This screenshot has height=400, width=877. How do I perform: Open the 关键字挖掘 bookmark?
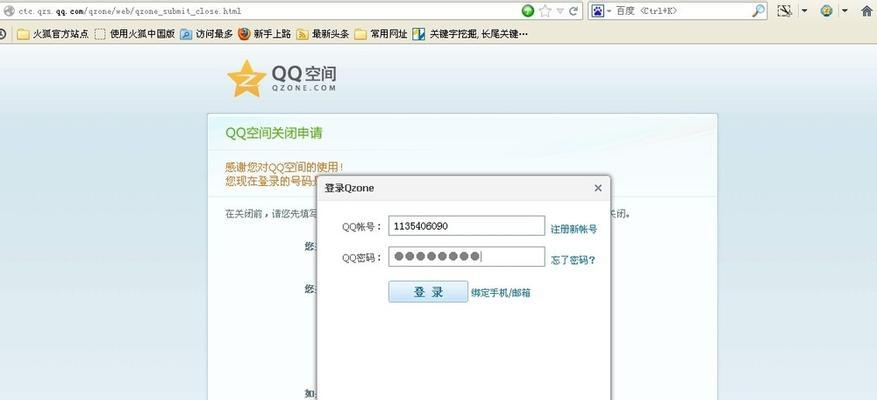(470, 34)
